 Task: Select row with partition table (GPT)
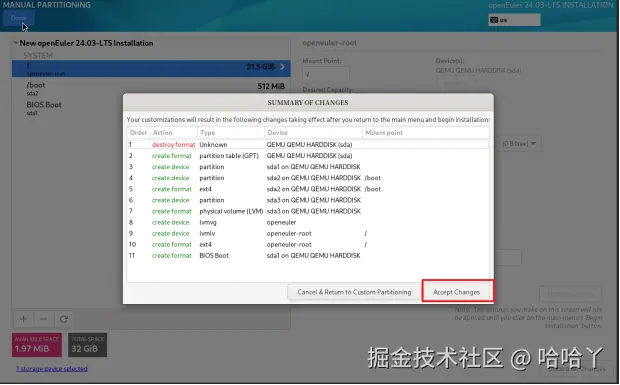(x=308, y=156)
